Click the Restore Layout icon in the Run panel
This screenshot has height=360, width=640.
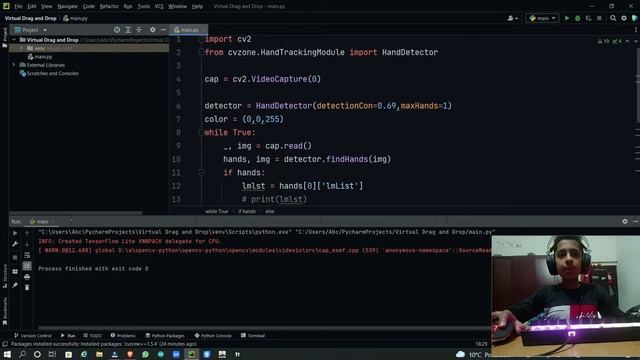point(15,271)
